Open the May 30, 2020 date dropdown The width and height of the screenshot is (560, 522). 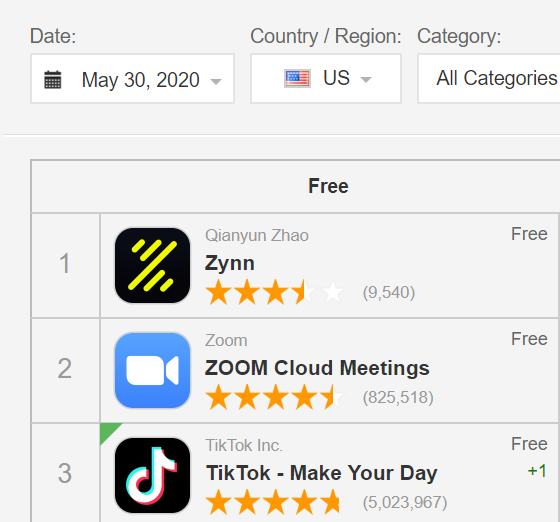point(132,79)
